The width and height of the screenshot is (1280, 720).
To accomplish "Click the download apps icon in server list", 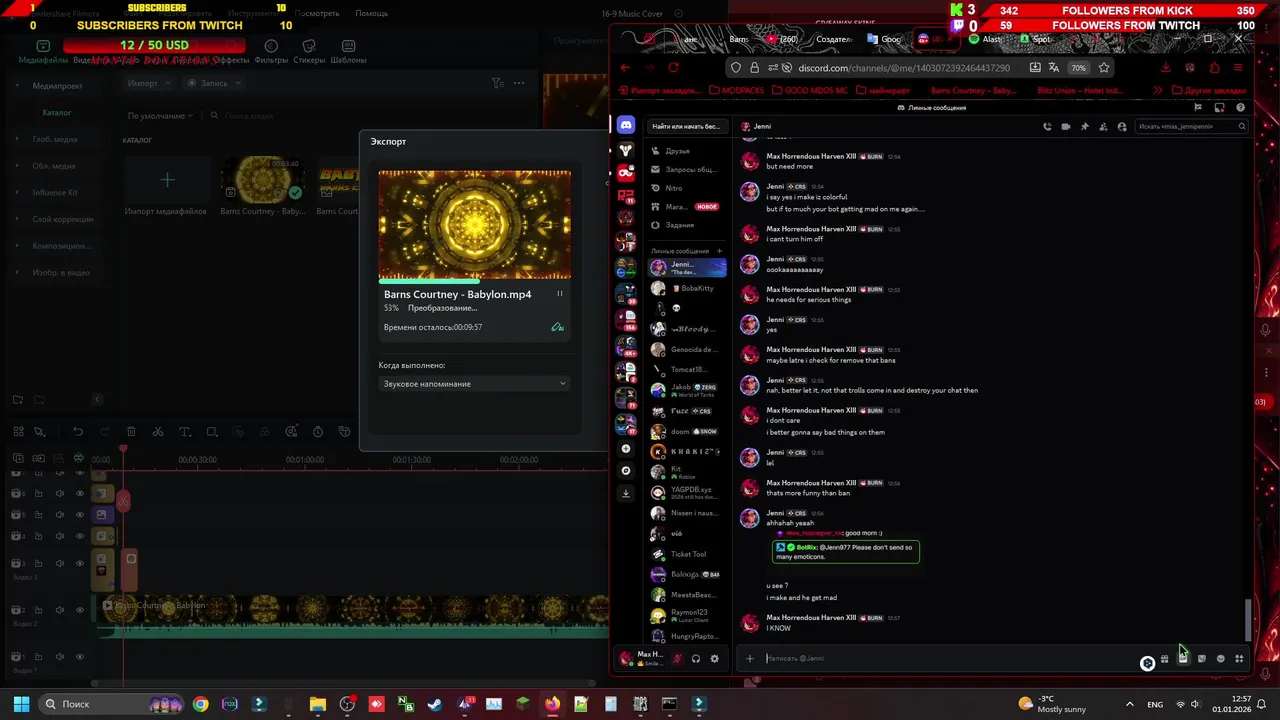I will (626, 492).
